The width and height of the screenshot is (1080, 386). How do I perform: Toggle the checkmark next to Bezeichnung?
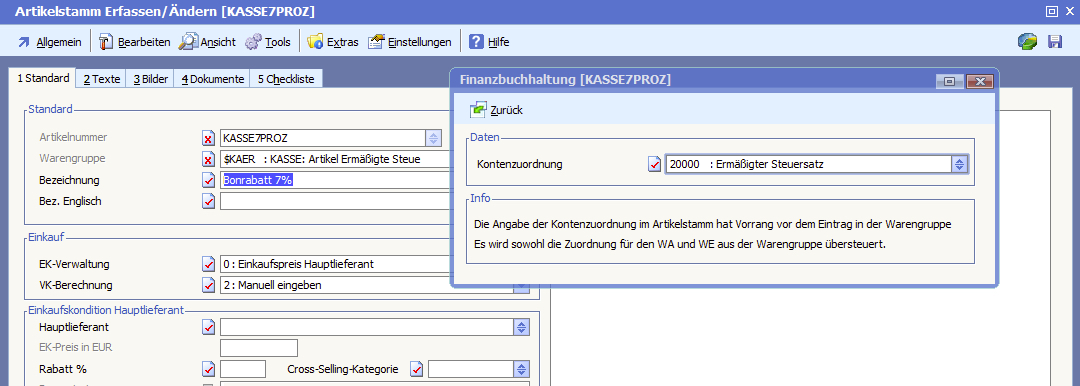click(209, 180)
